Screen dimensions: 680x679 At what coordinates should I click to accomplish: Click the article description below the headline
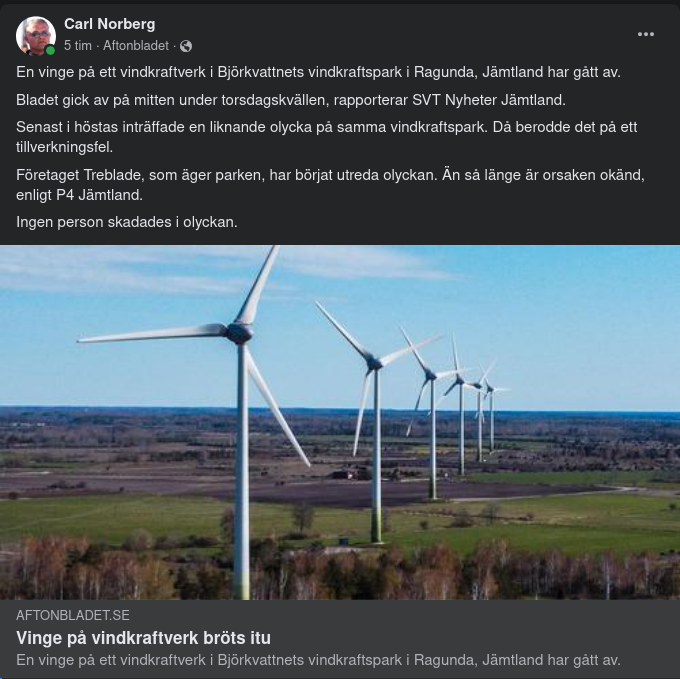pyautogui.click(x=318, y=660)
